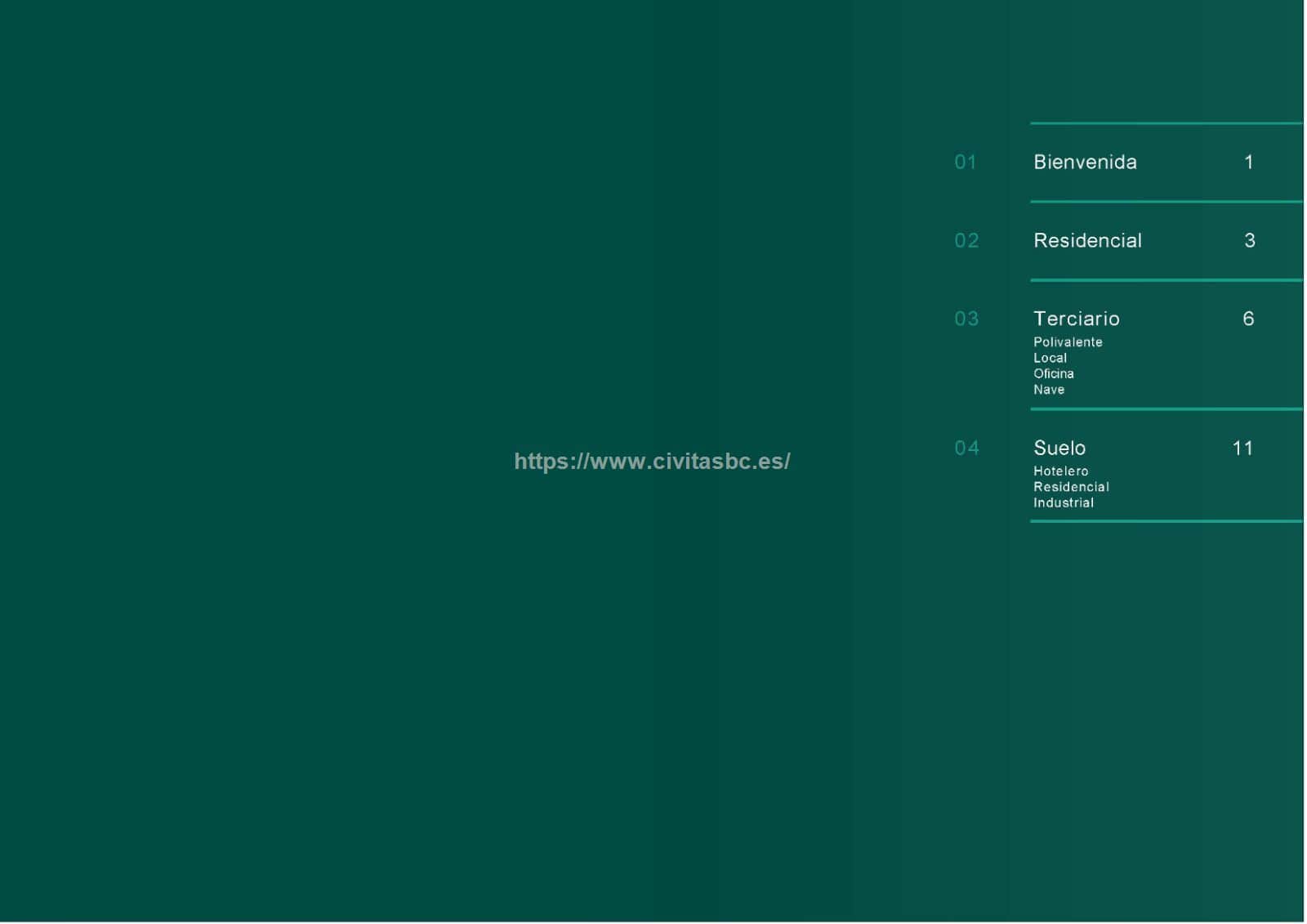Image resolution: width=1307 pixels, height=924 pixels.
Task: Click page number 6 beside Terciario
Action: tap(1248, 319)
